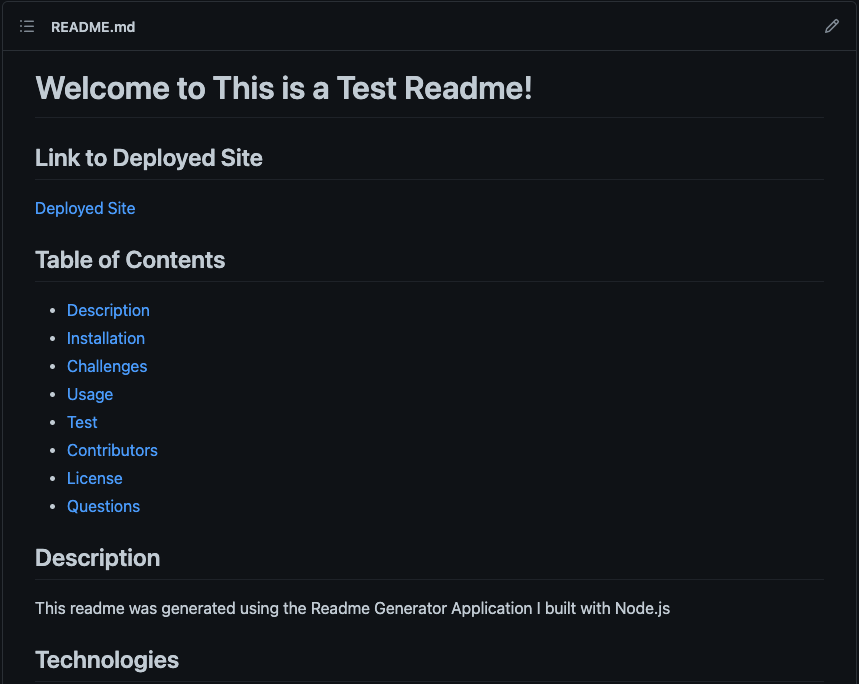859x684 pixels.
Task: Click the Test link in the contents
Action: point(82,422)
